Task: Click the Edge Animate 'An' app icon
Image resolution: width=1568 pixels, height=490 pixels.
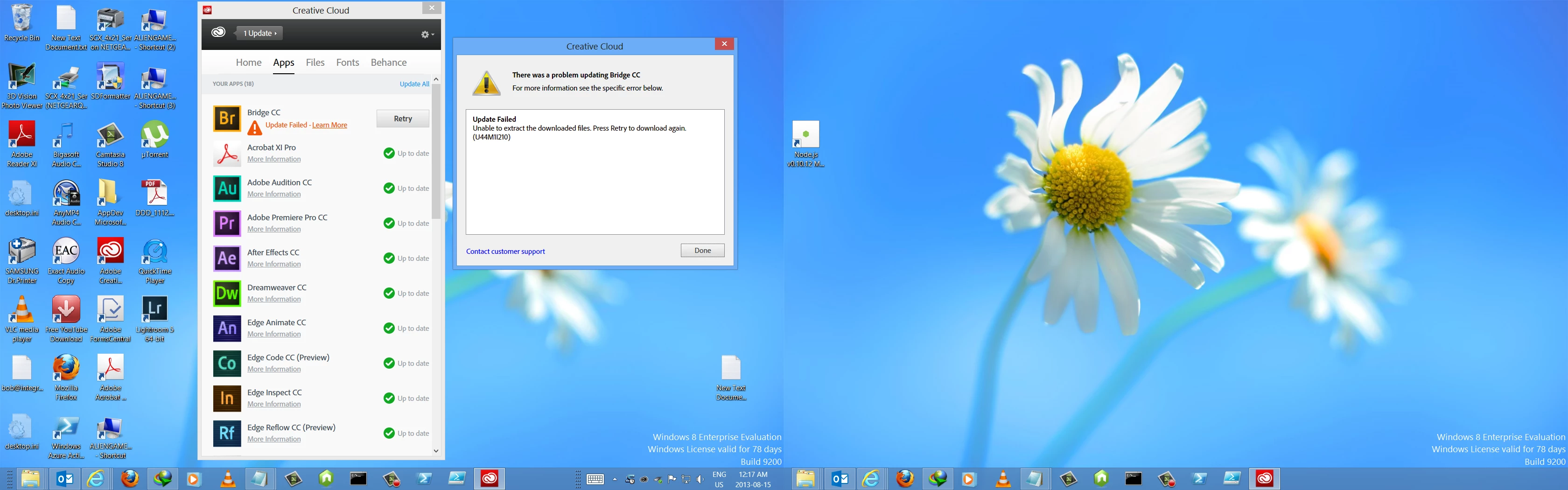Action: click(227, 328)
